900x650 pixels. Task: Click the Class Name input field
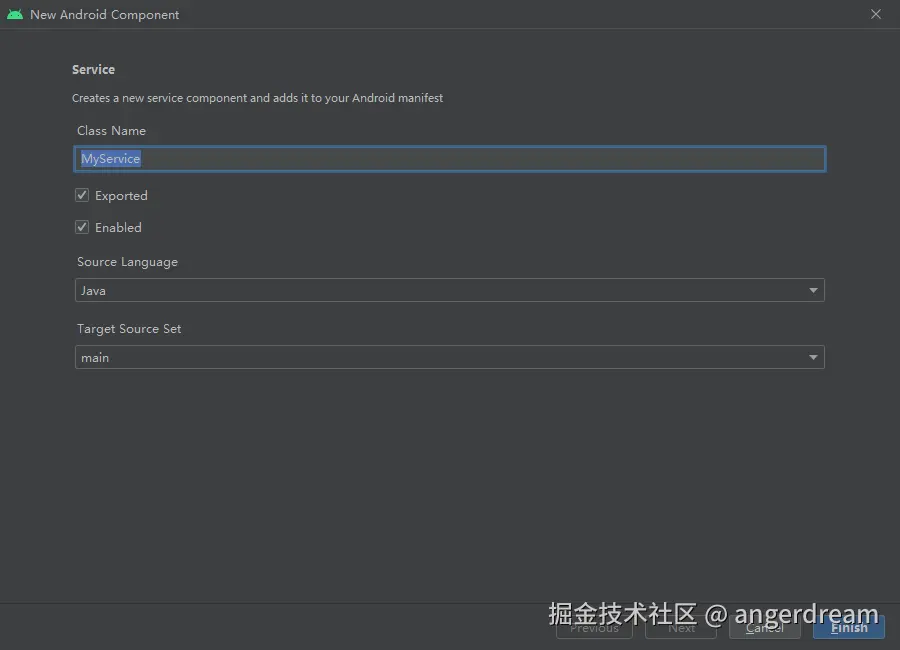(449, 159)
